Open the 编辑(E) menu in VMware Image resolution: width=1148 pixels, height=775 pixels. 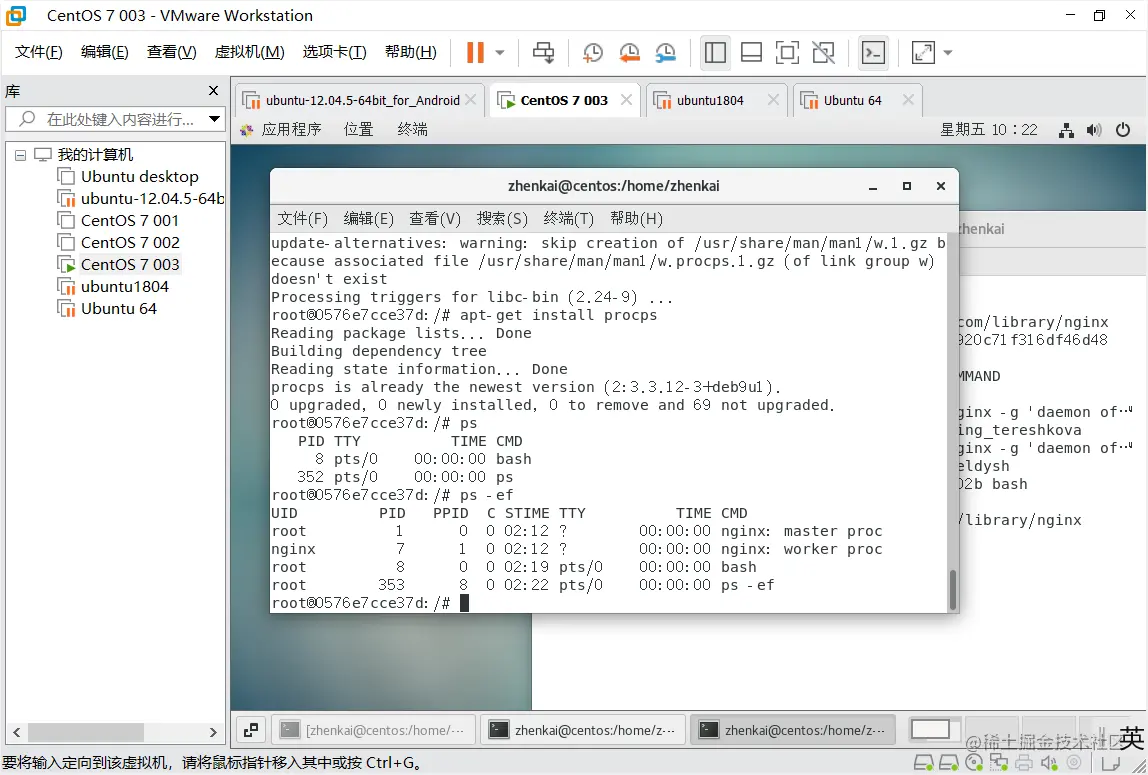[105, 52]
